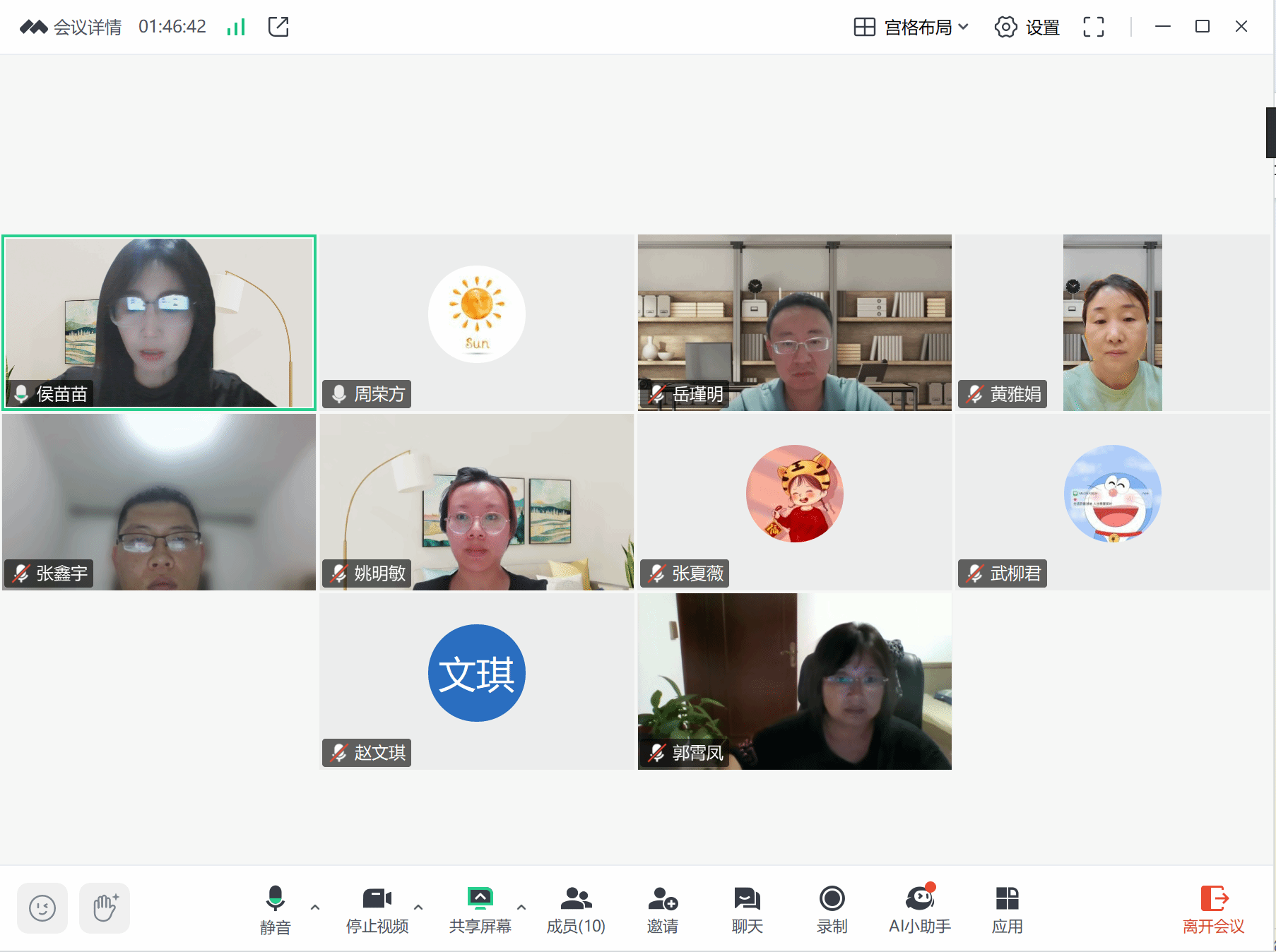Click muted mic icon of 姚明敏
Viewport: 1276px width, 952px height.
pos(339,573)
